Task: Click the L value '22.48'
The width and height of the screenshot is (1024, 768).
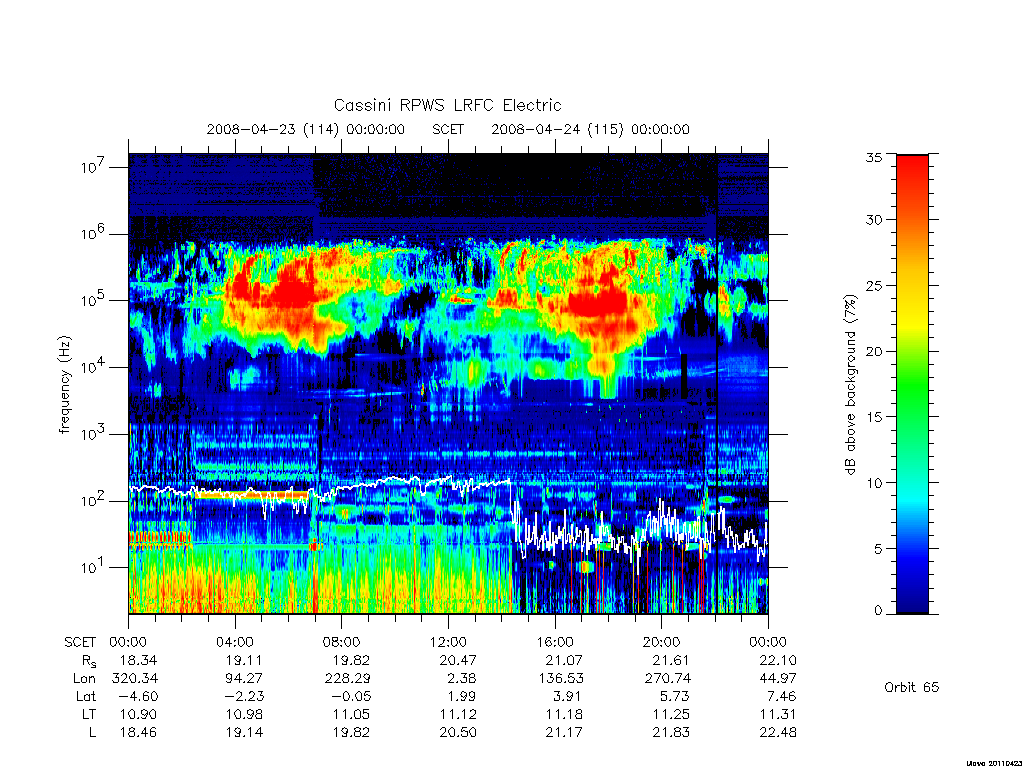Action: [x=778, y=732]
